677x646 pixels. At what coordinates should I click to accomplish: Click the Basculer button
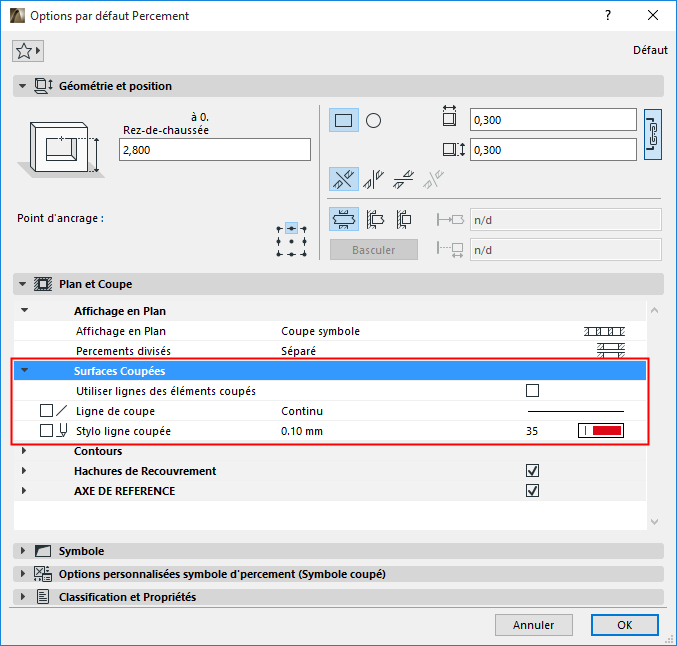pyautogui.click(x=373, y=250)
